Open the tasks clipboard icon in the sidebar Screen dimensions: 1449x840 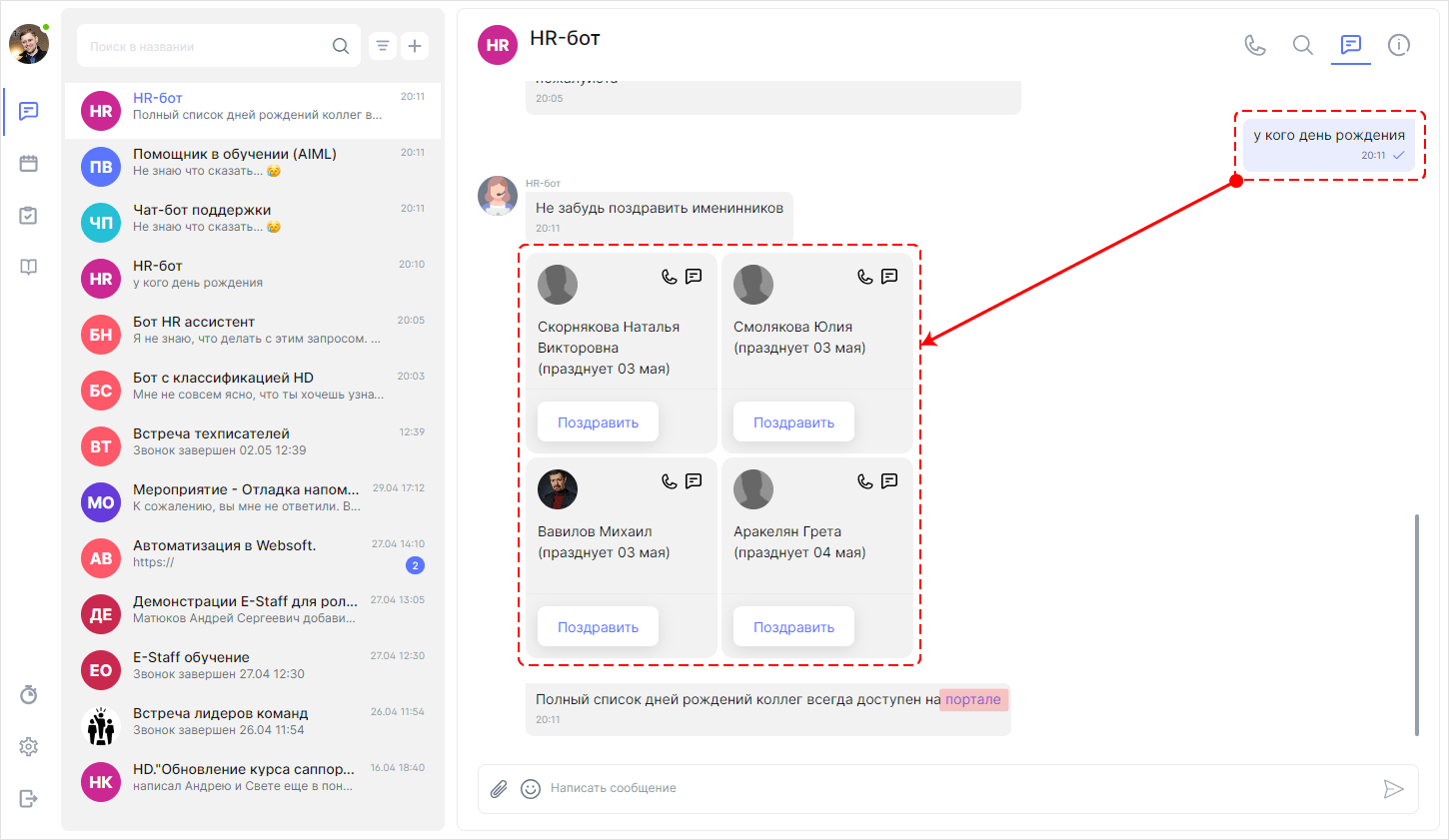click(x=28, y=214)
